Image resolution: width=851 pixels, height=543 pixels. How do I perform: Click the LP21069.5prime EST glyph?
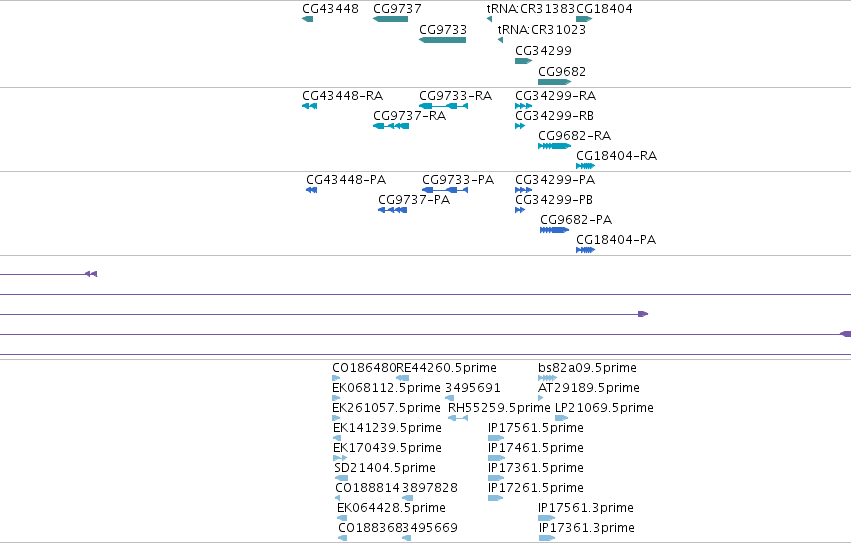tap(561, 418)
